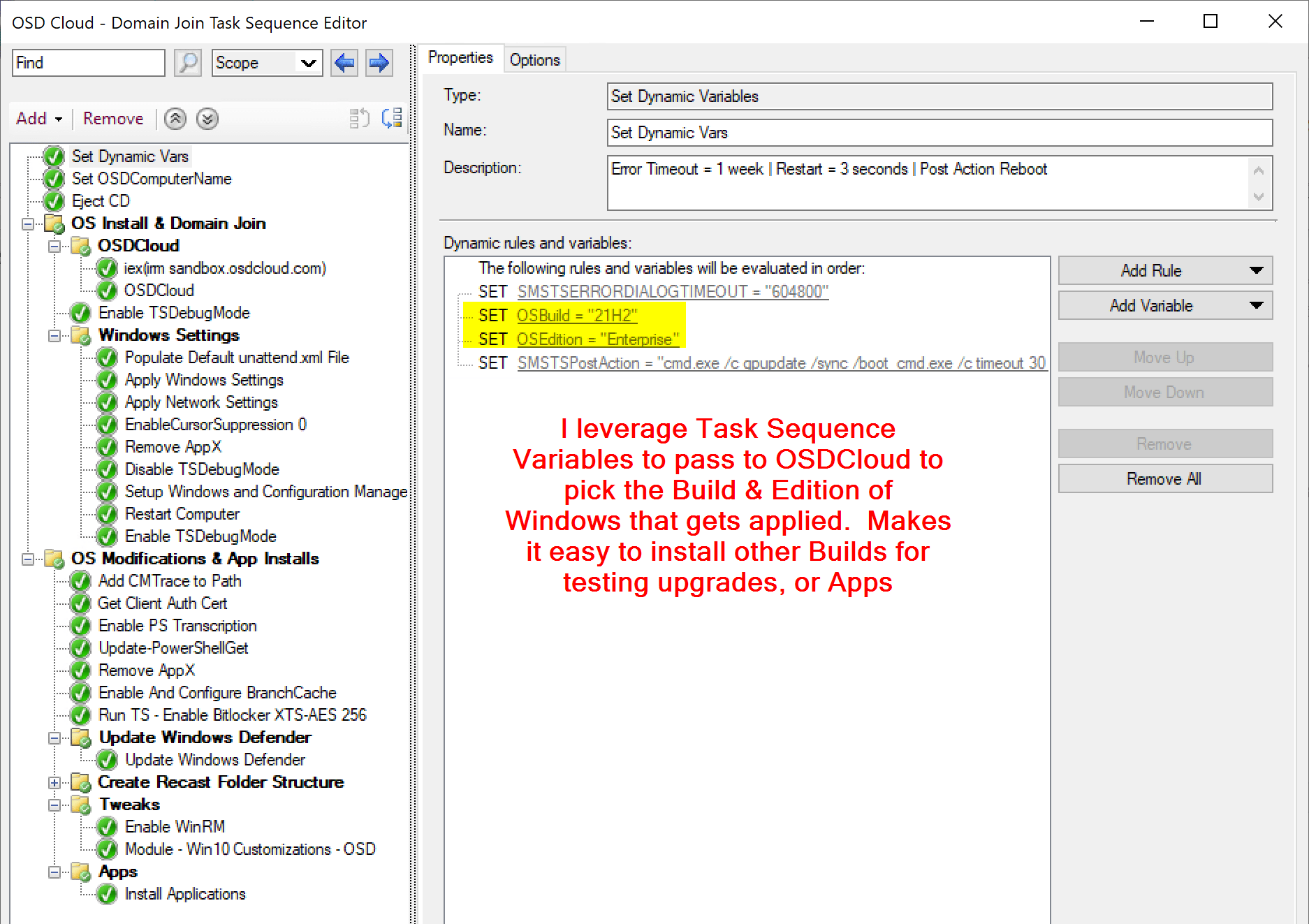Open the OSBuild = "21H2" variable link
The width and height of the screenshot is (1309, 924).
[x=576, y=316]
